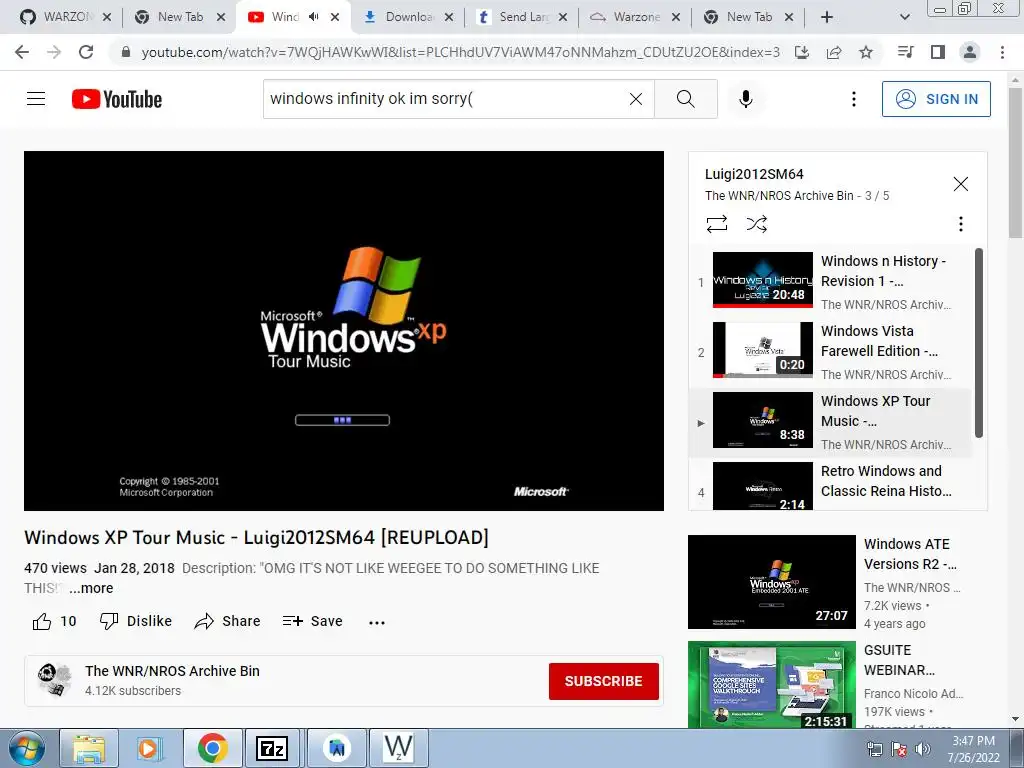
Task: Select Windows XP Tour Music playlist item
Action: click(x=830, y=421)
